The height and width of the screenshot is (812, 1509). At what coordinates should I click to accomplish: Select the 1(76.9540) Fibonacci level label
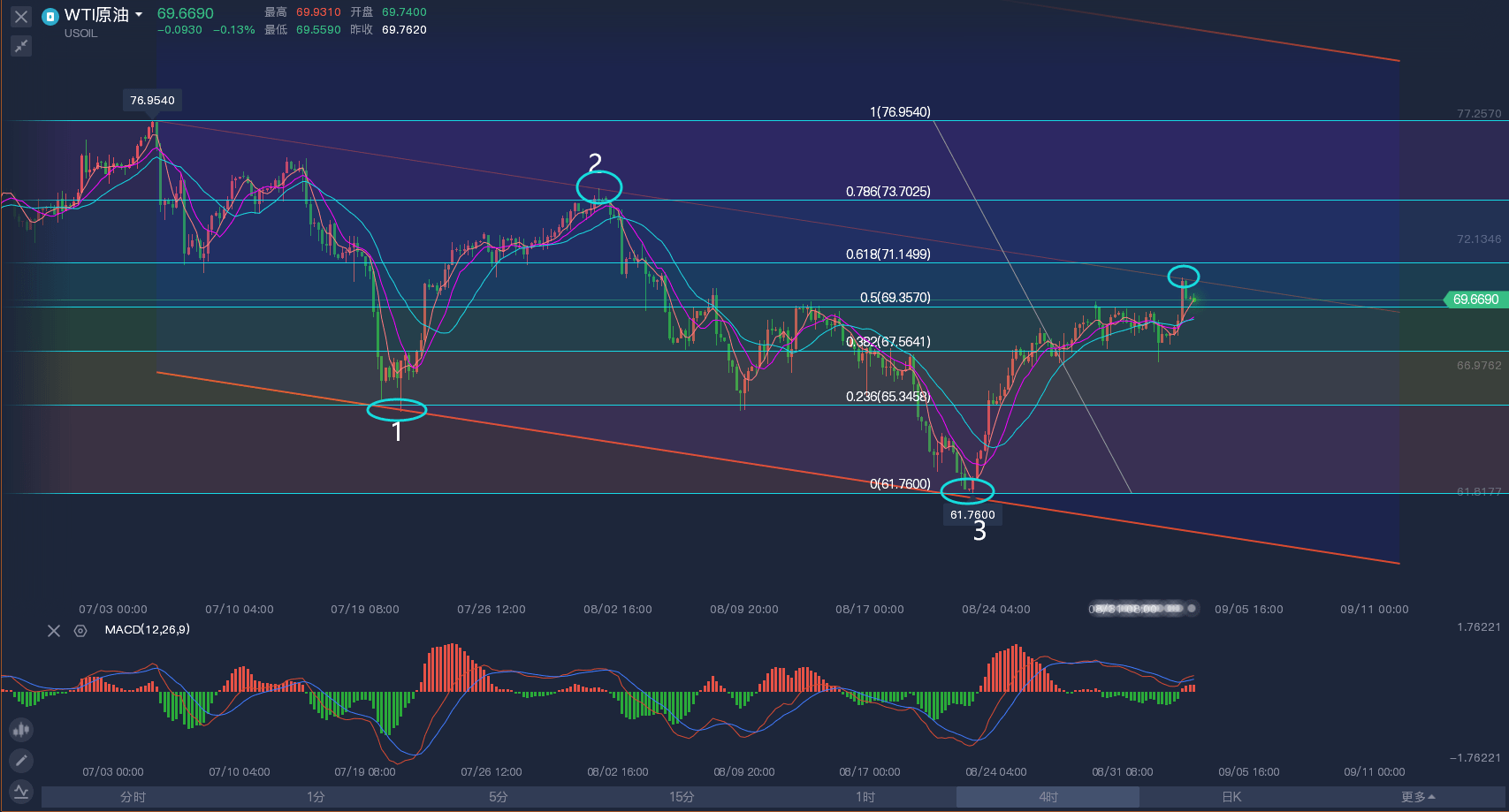900,112
